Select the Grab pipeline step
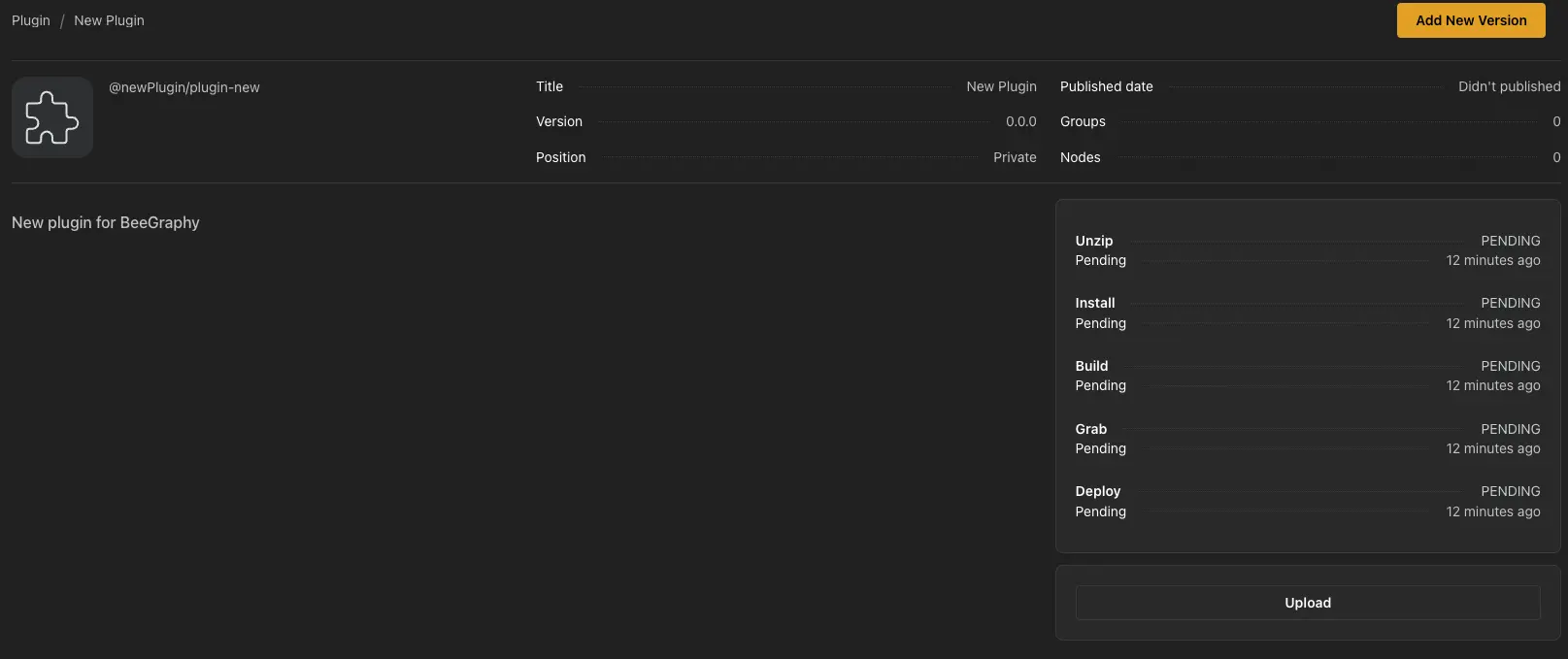This screenshot has height=659, width=1568. (1090, 429)
